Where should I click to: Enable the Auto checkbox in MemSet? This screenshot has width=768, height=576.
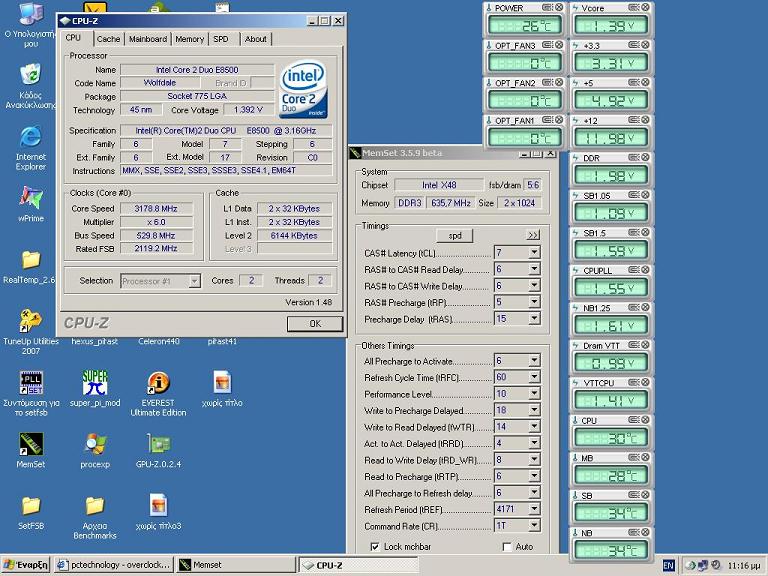[x=507, y=547]
